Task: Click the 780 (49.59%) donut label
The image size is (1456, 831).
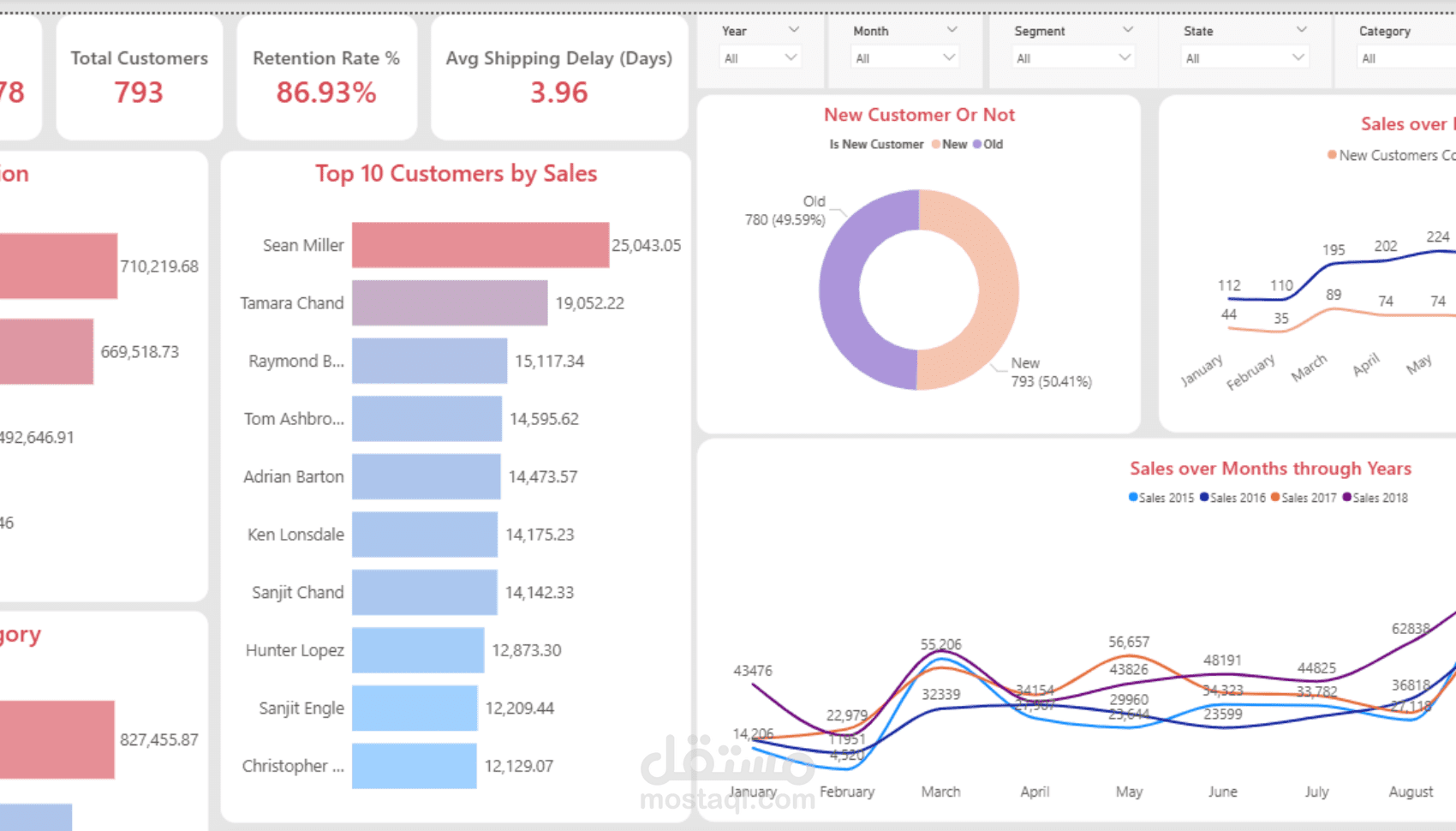Action: [785, 220]
